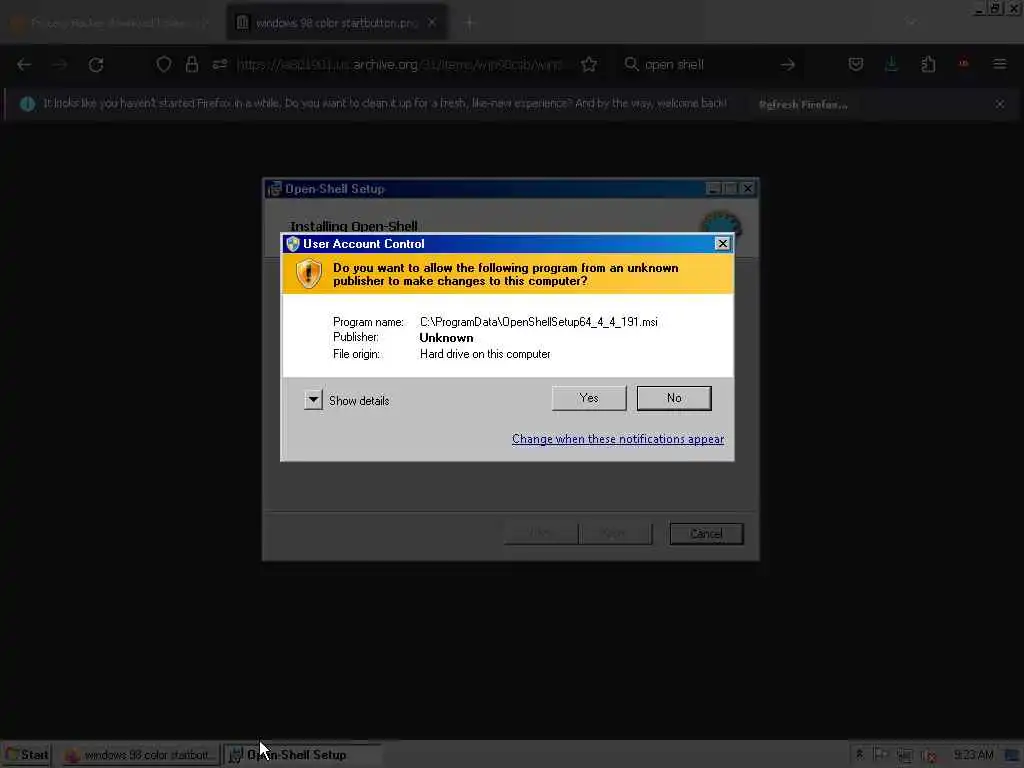
Task: Bookmark this page with star icon
Action: 589,64
